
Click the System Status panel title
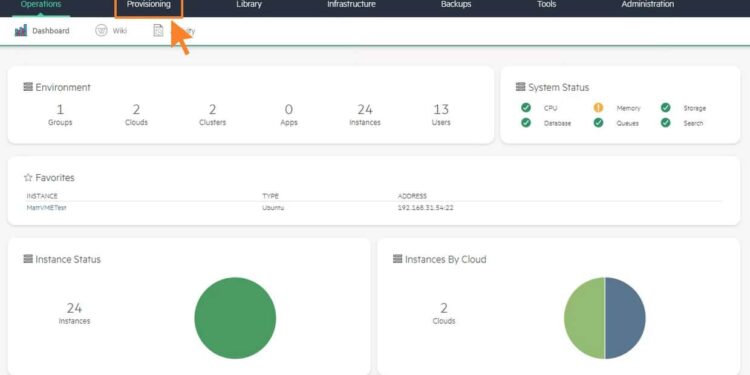tap(559, 87)
